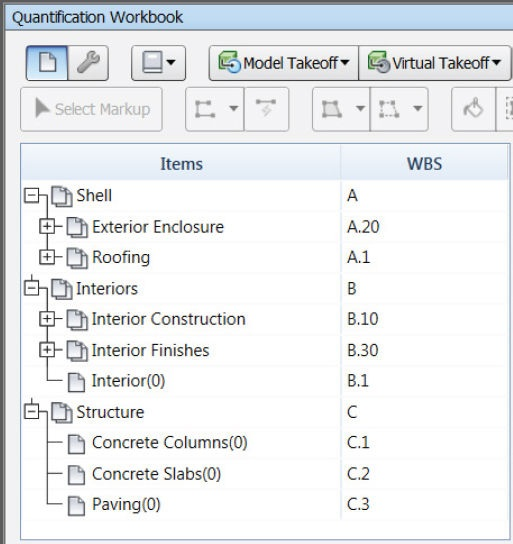Image resolution: width=513 pixels, height=544 pixels.
Task: Click WBS cell C for Structure
Action: pyautogui.click(x=424, y=412)
